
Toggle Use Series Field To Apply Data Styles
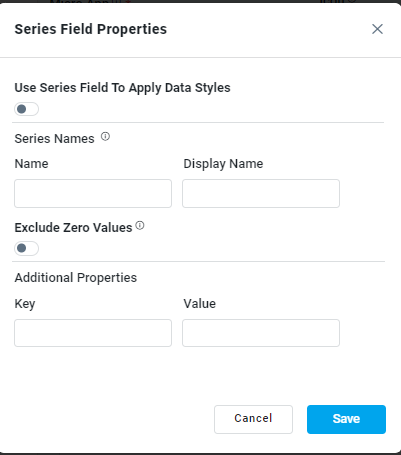click(26, 109)
